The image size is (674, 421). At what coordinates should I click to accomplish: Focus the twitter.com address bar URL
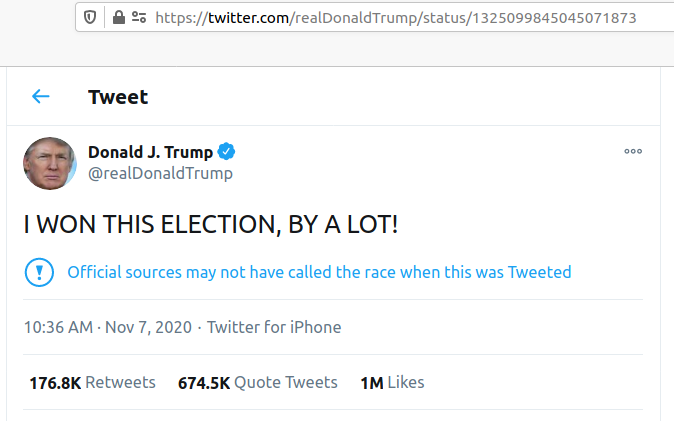(x=395, y=18)
